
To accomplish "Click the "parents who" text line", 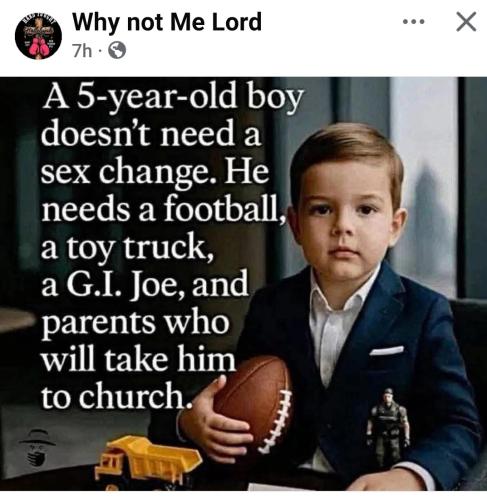I will point(135,323).
